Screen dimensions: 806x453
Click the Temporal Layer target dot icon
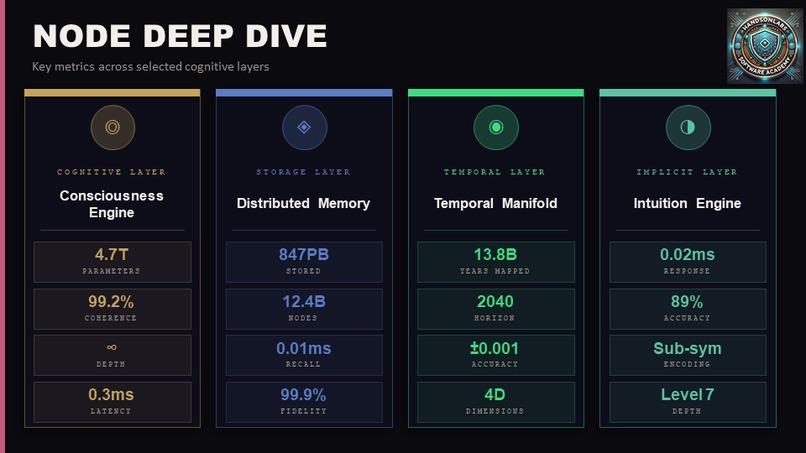click(x=496, y=128)
